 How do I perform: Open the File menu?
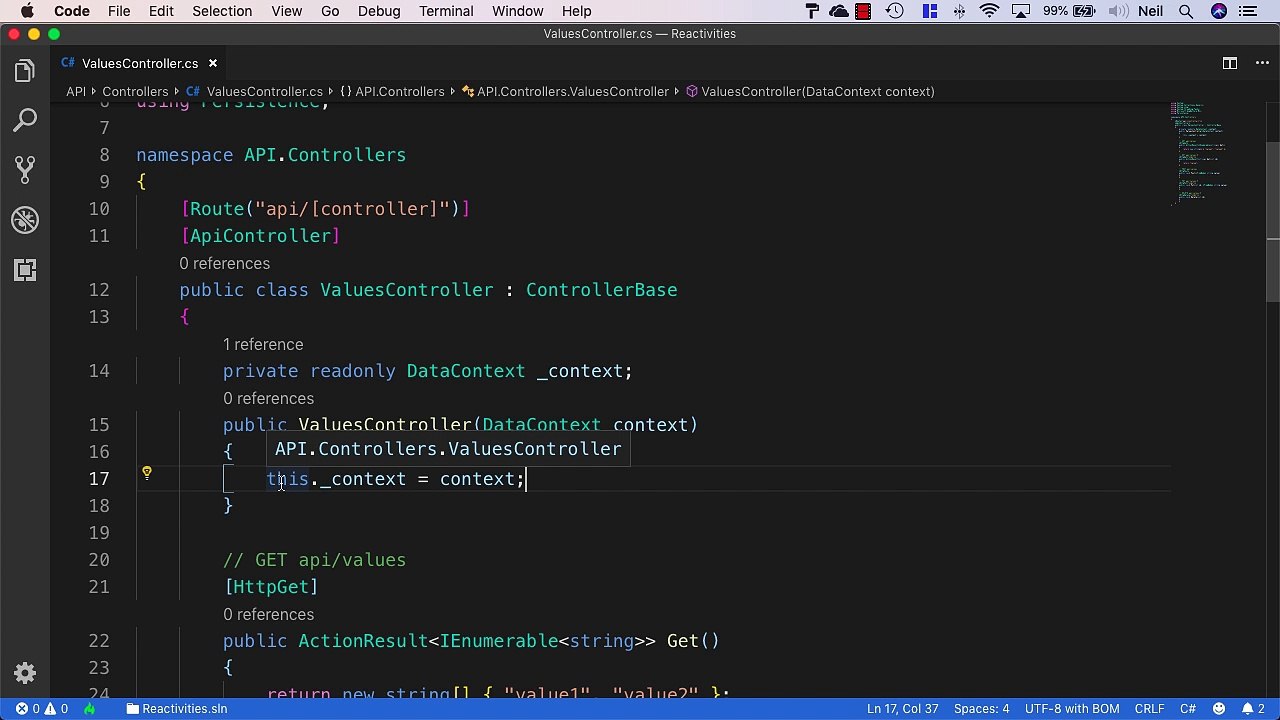pyautogui.click(x=119, y=11)
